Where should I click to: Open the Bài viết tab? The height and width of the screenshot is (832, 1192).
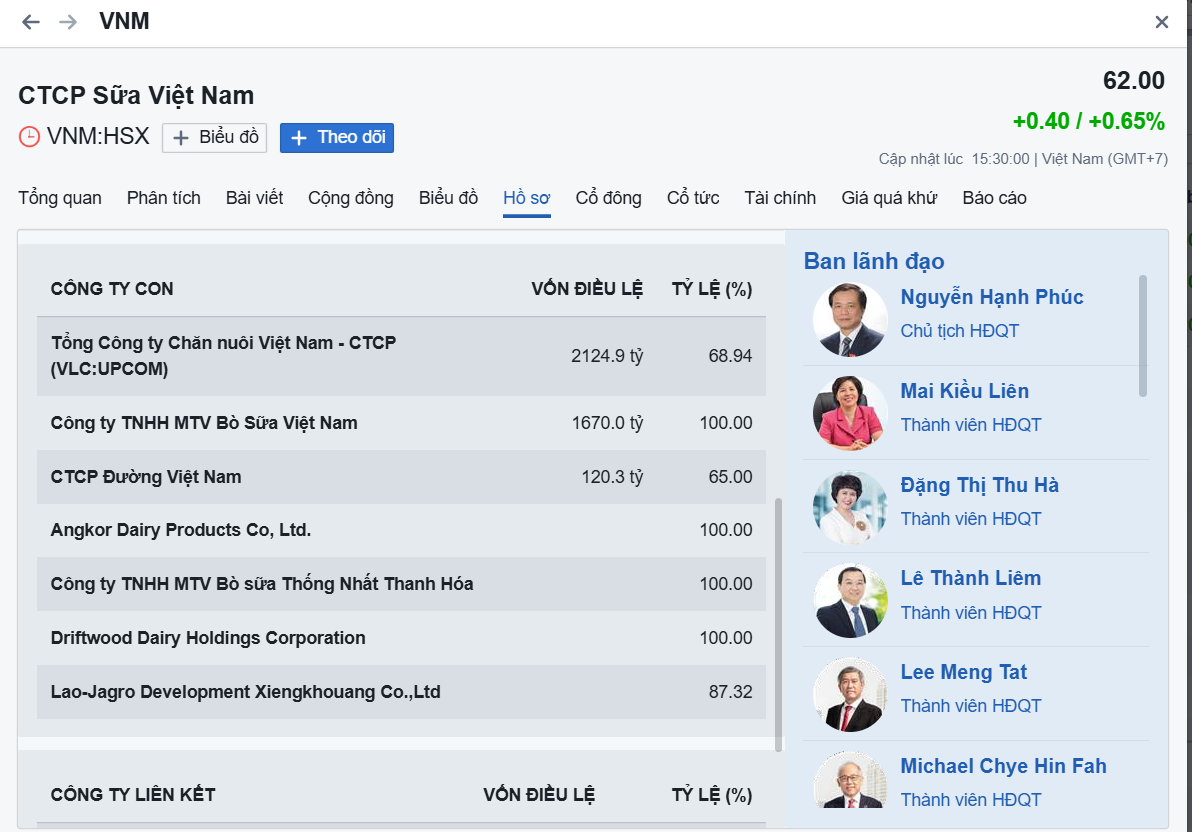[x=254, y=198]
